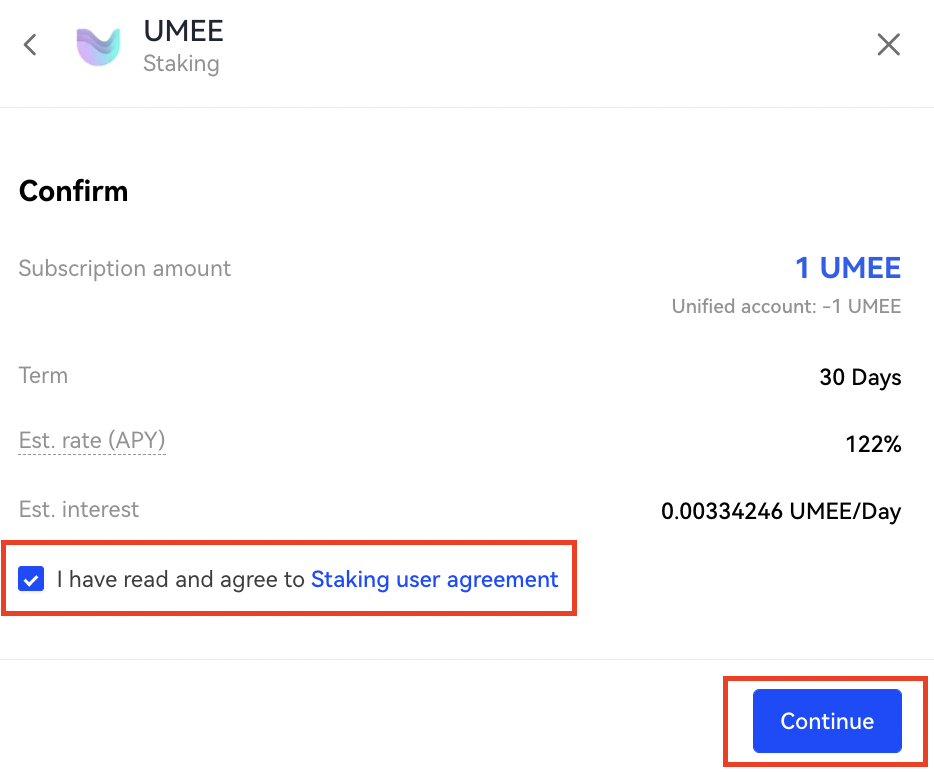Open the Staking user agreement link
Screen dimensions: 934x772
coord(434,579)
